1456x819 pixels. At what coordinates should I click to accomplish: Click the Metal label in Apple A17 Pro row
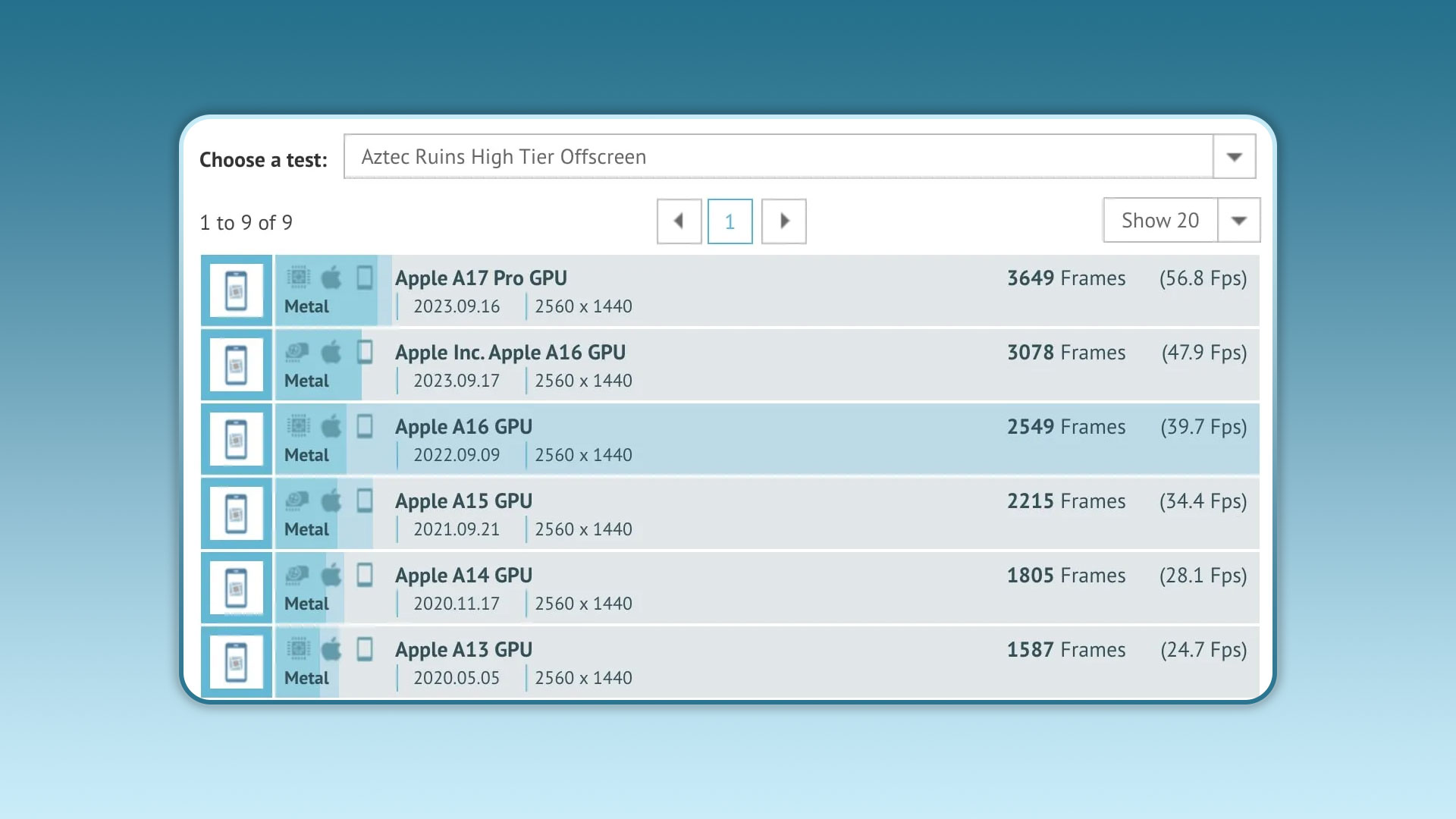306,306
